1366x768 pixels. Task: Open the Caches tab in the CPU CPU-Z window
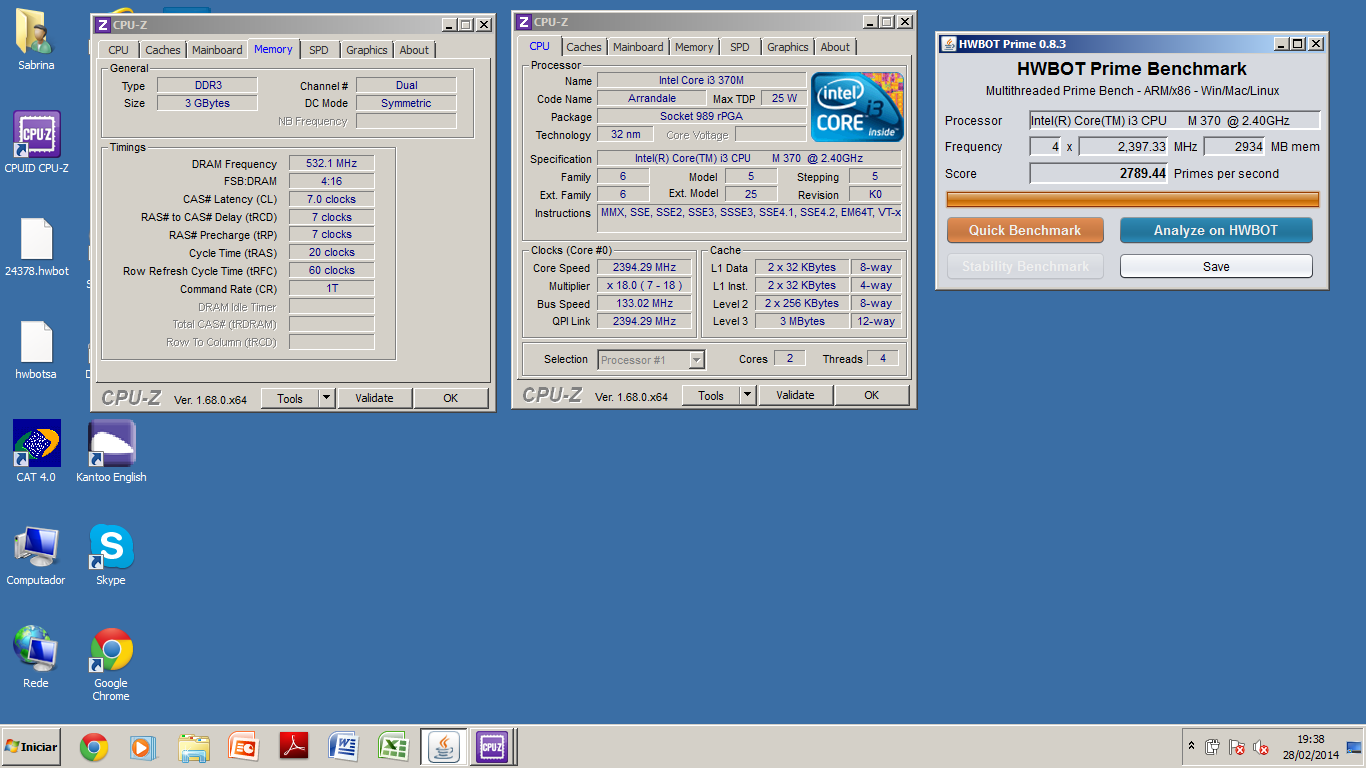tap(584, 47)
